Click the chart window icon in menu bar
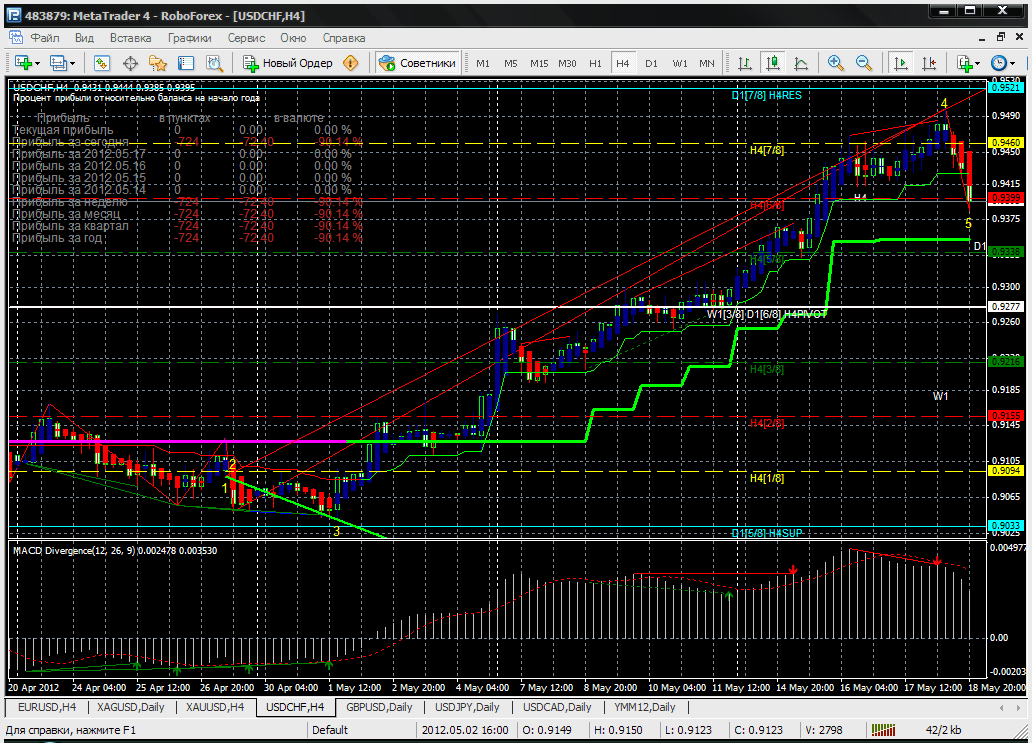 coord(15,38)
